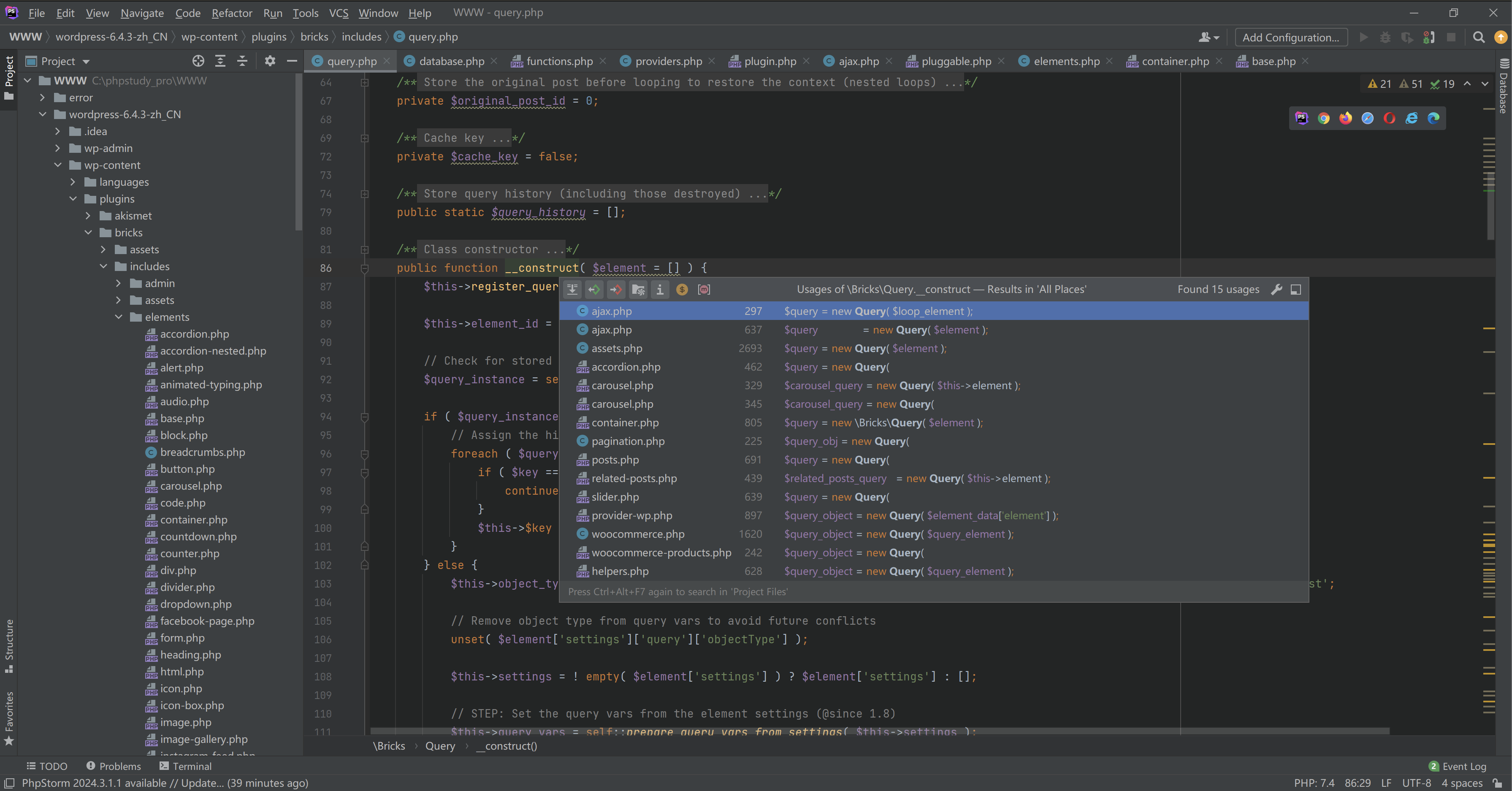The width and height of the screenshot is (1512, 791).
Task: Open preview in Internet Explorer
Action: (x=1411, y=118)
